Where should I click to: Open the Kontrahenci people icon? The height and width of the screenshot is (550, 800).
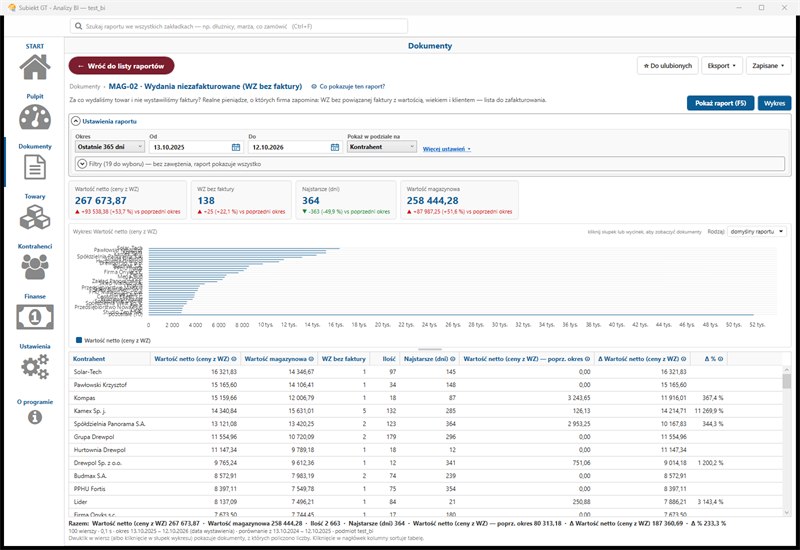tap(35, 267)
